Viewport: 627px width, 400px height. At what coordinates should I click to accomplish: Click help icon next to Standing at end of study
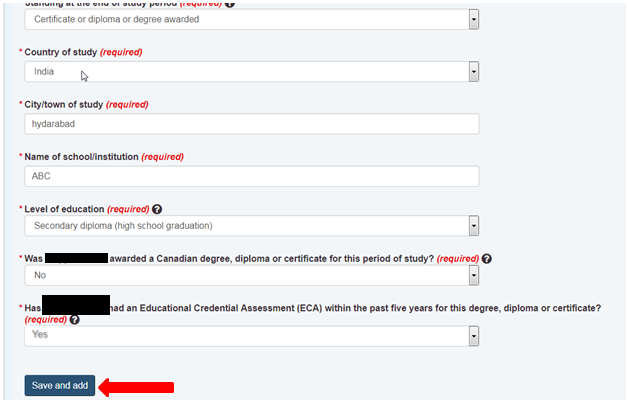point(230,4)
